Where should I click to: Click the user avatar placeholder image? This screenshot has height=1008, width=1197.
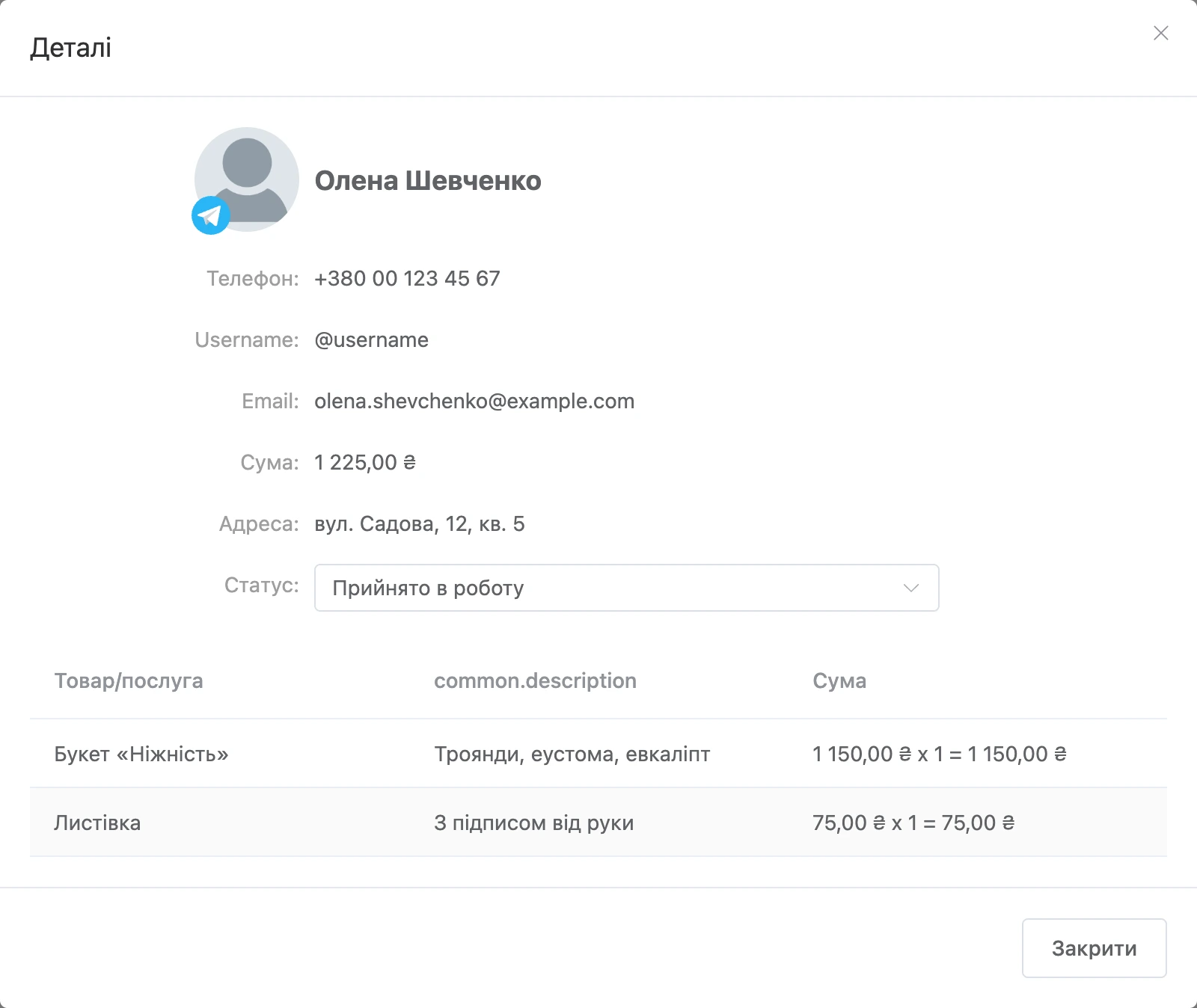pos(247,179)
